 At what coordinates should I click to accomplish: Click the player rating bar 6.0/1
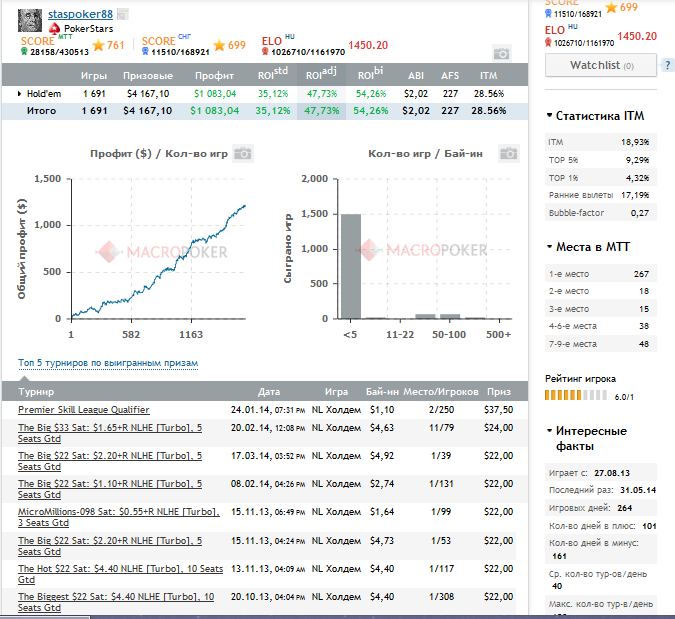[x=576, y=395]
